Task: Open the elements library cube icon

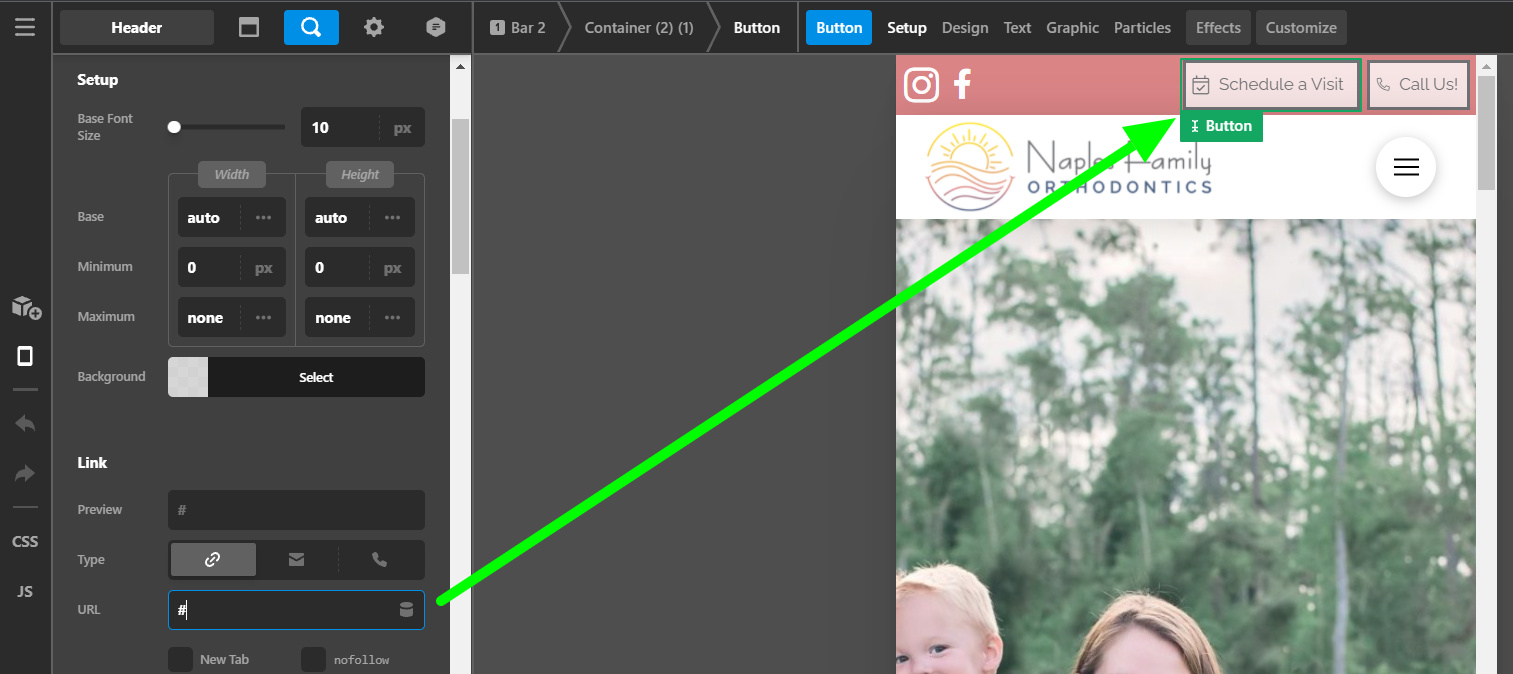Action: pos(26,307)
